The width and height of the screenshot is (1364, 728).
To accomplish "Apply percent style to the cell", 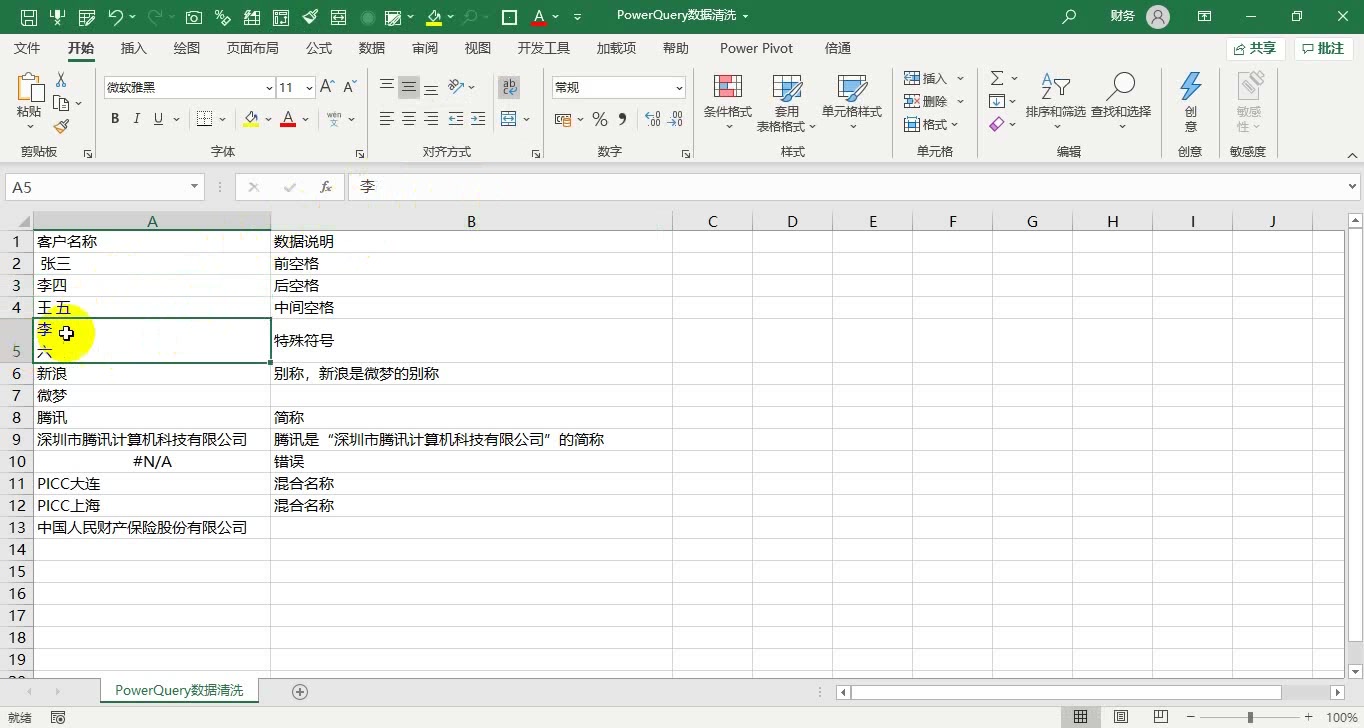I will coord(600,119).
